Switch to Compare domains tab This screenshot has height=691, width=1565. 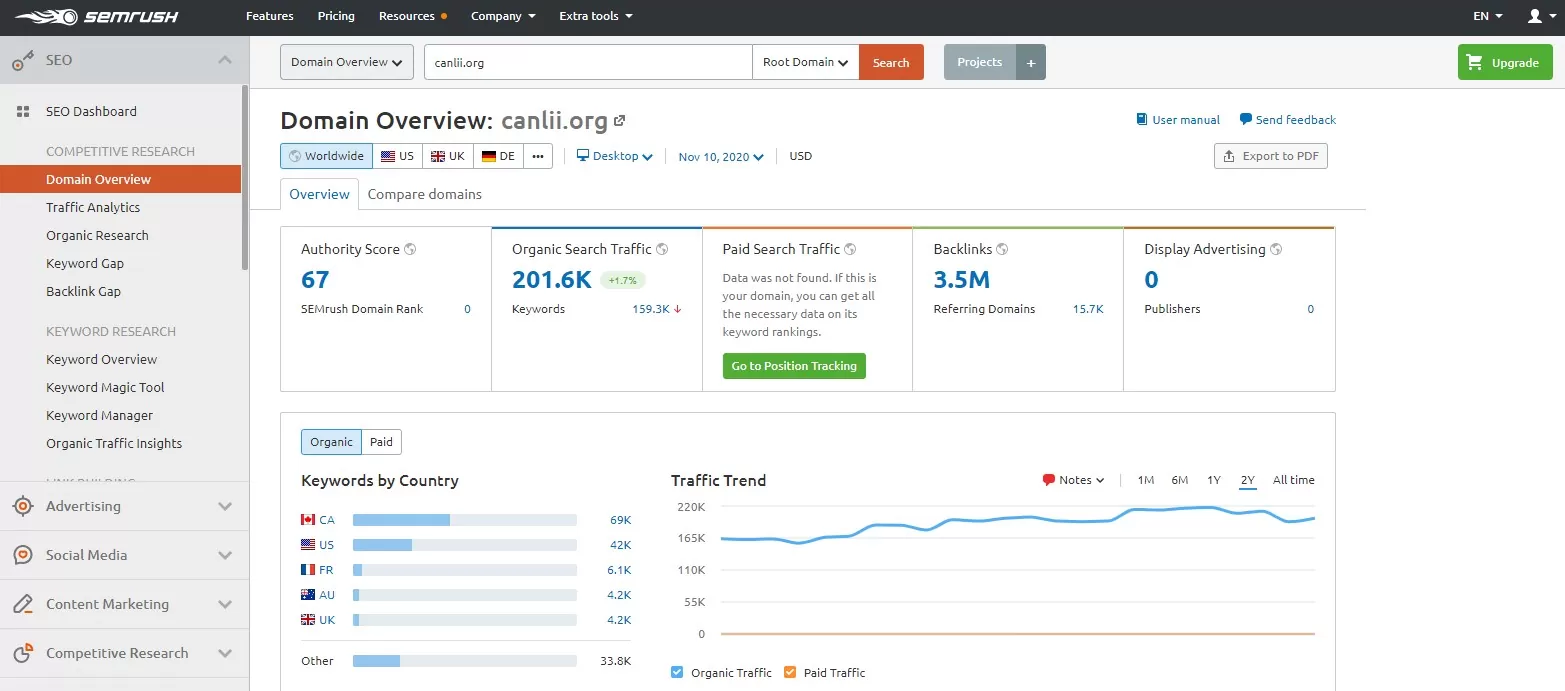point(425,194)
